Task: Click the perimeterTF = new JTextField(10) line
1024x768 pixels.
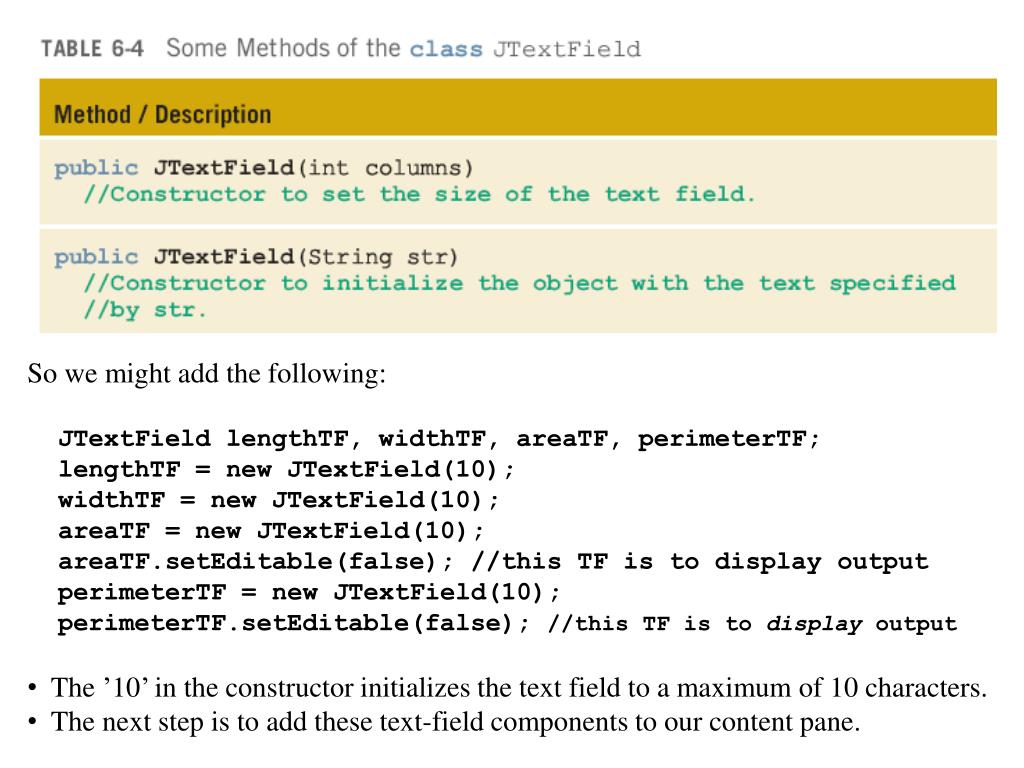Action: 309,592
